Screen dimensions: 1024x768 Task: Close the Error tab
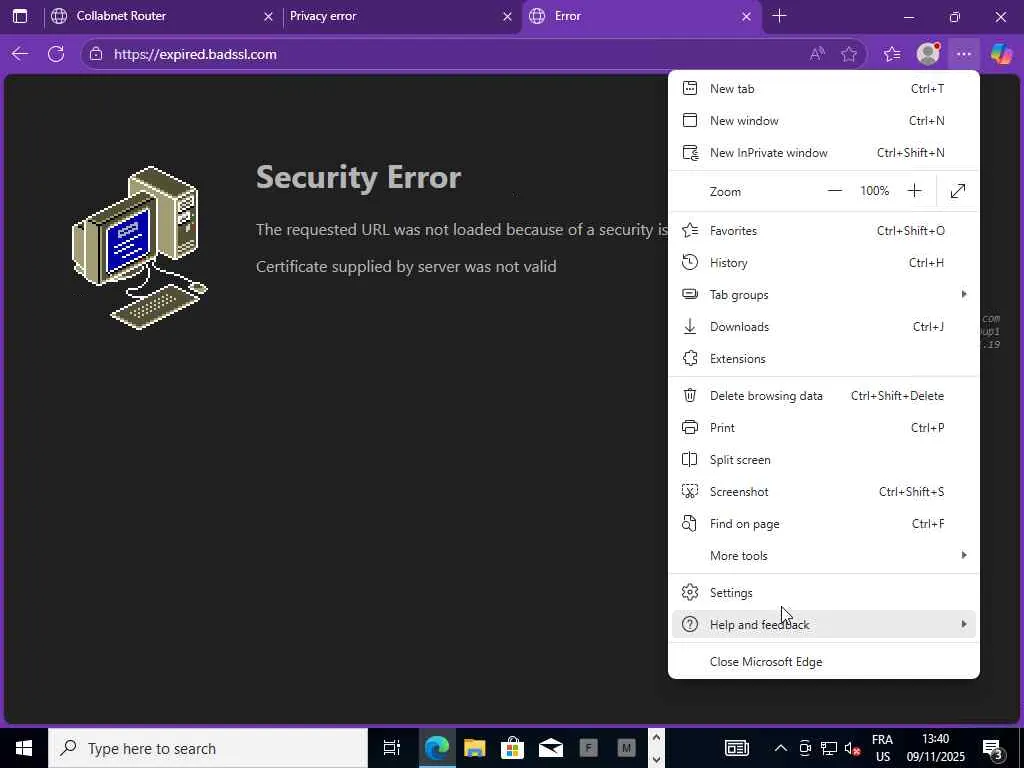(746, 17)
